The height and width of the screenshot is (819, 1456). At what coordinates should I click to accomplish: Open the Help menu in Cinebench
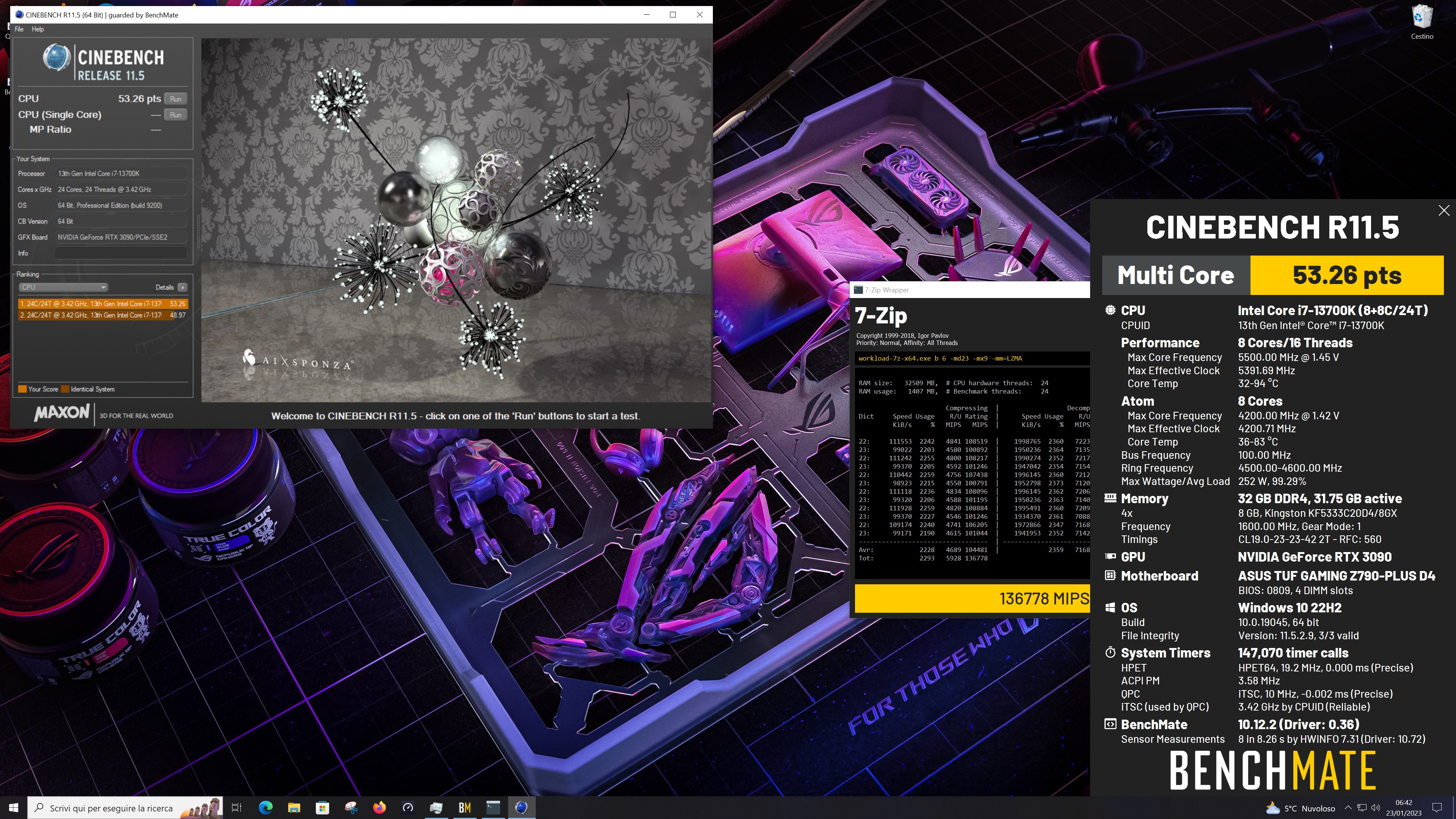38,30
